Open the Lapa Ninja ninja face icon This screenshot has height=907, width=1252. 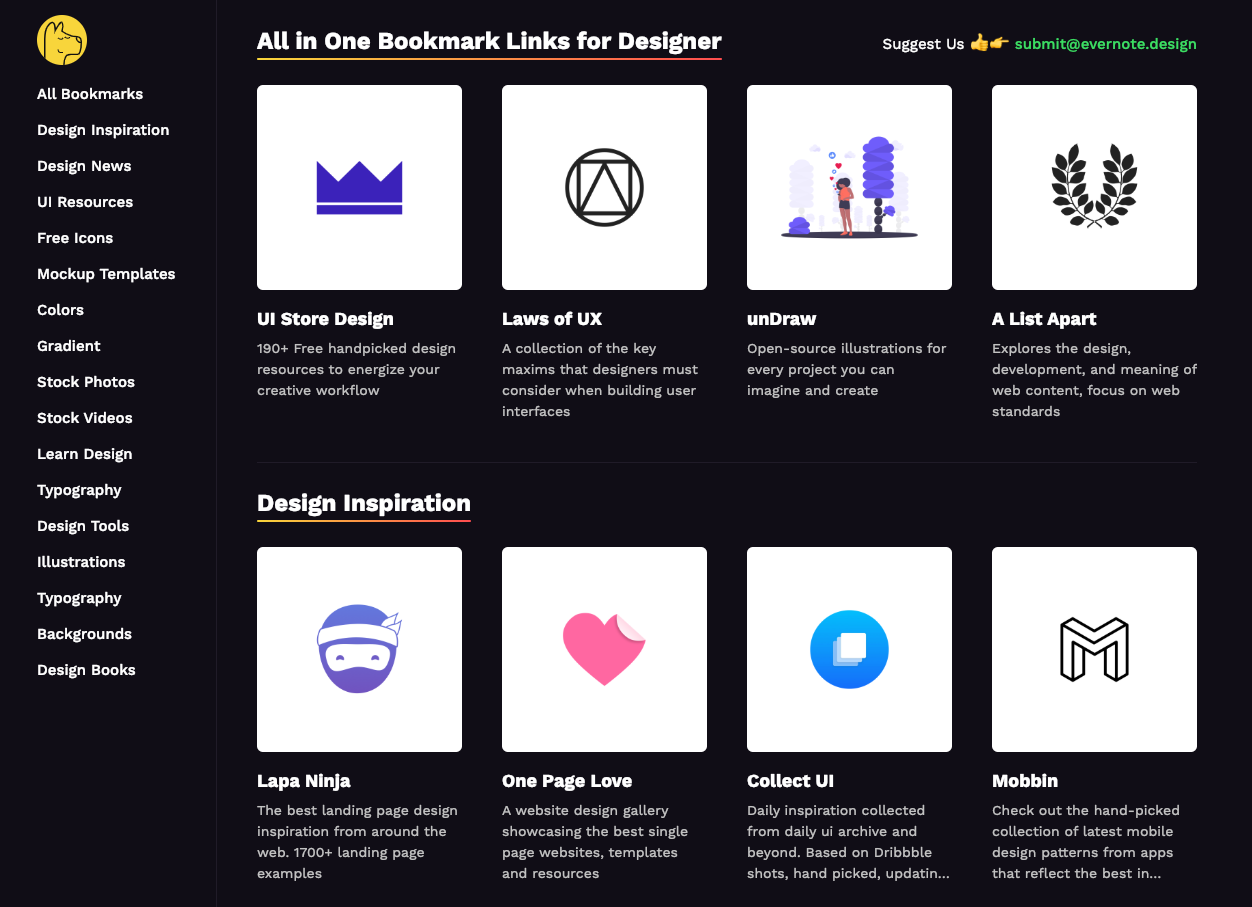[x=359, y=649]
